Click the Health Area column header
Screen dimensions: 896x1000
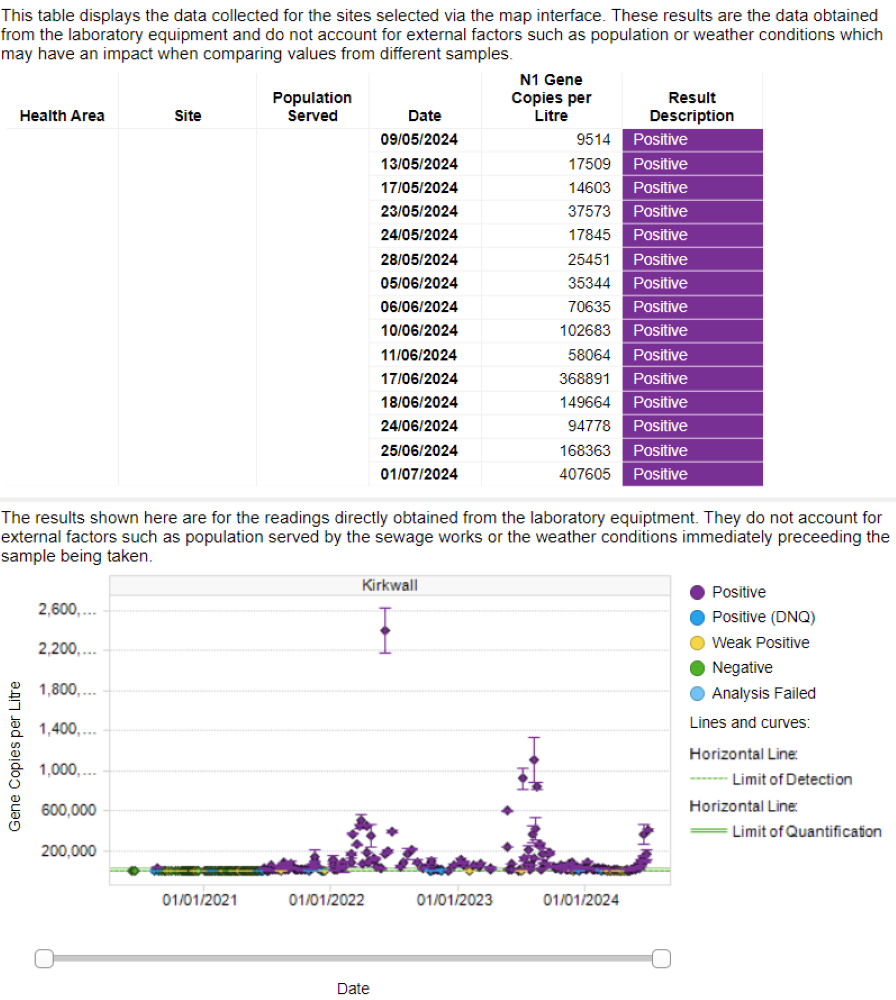coord(61,116)
